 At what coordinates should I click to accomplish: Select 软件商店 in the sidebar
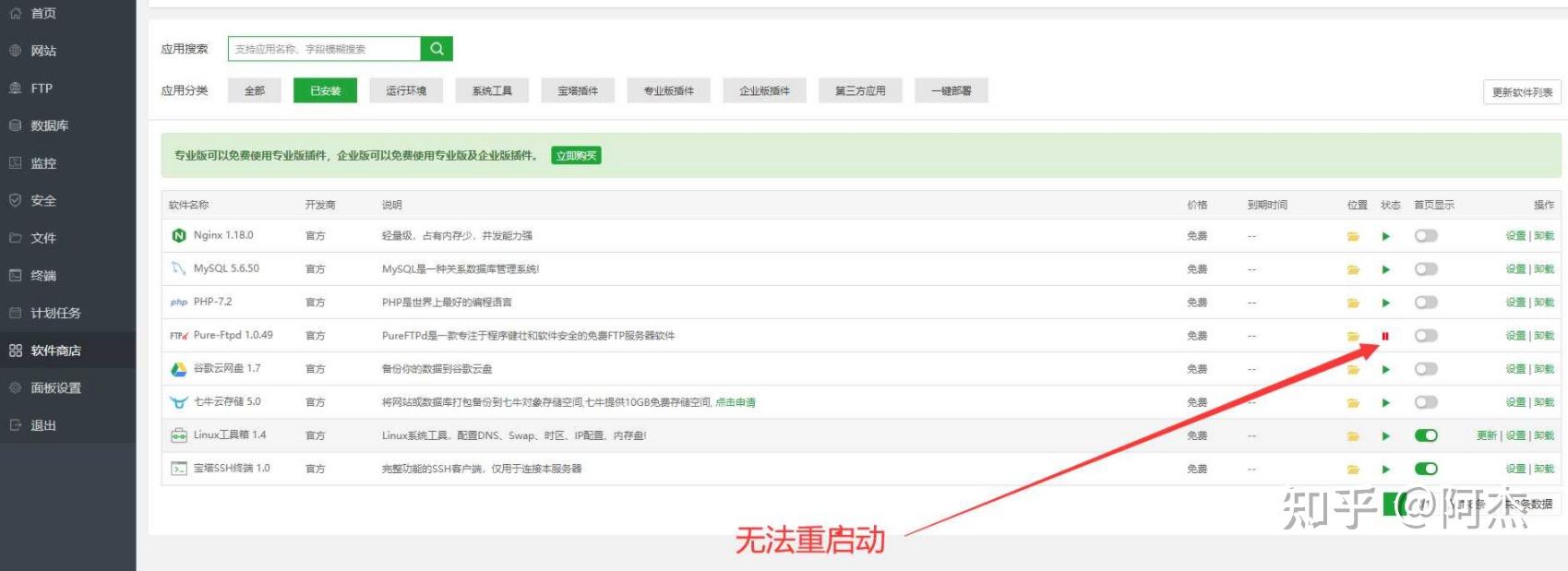coord(55,351)
